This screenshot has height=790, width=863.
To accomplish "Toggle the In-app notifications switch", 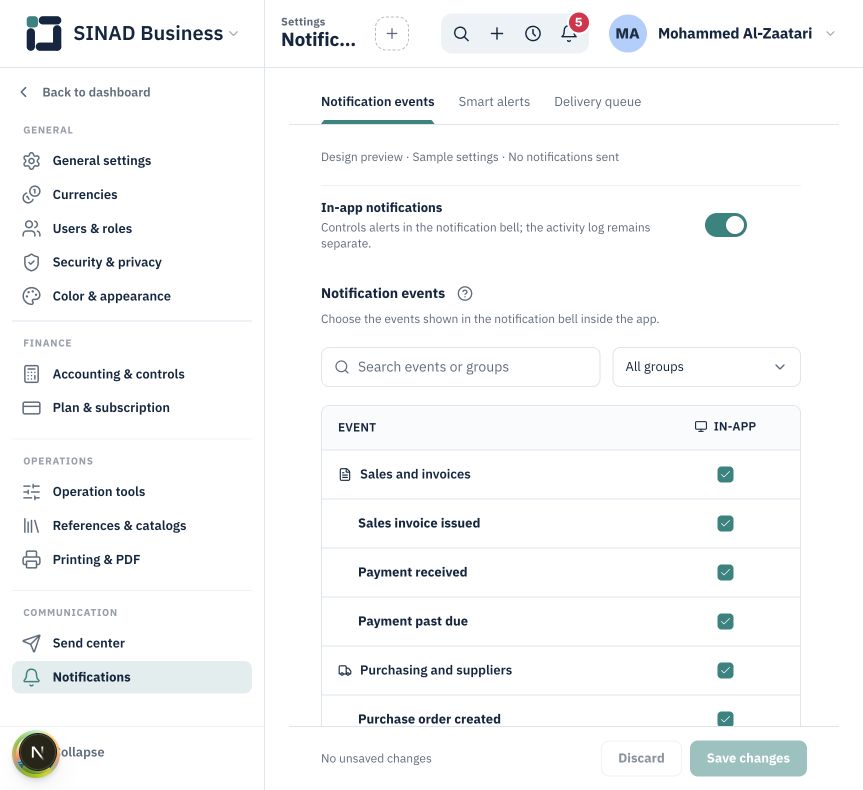I will pos(725,225).
